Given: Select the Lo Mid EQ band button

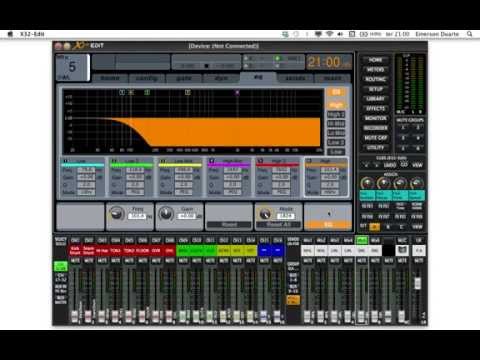Looking at the screenshot, I should (x=336, y=133).
